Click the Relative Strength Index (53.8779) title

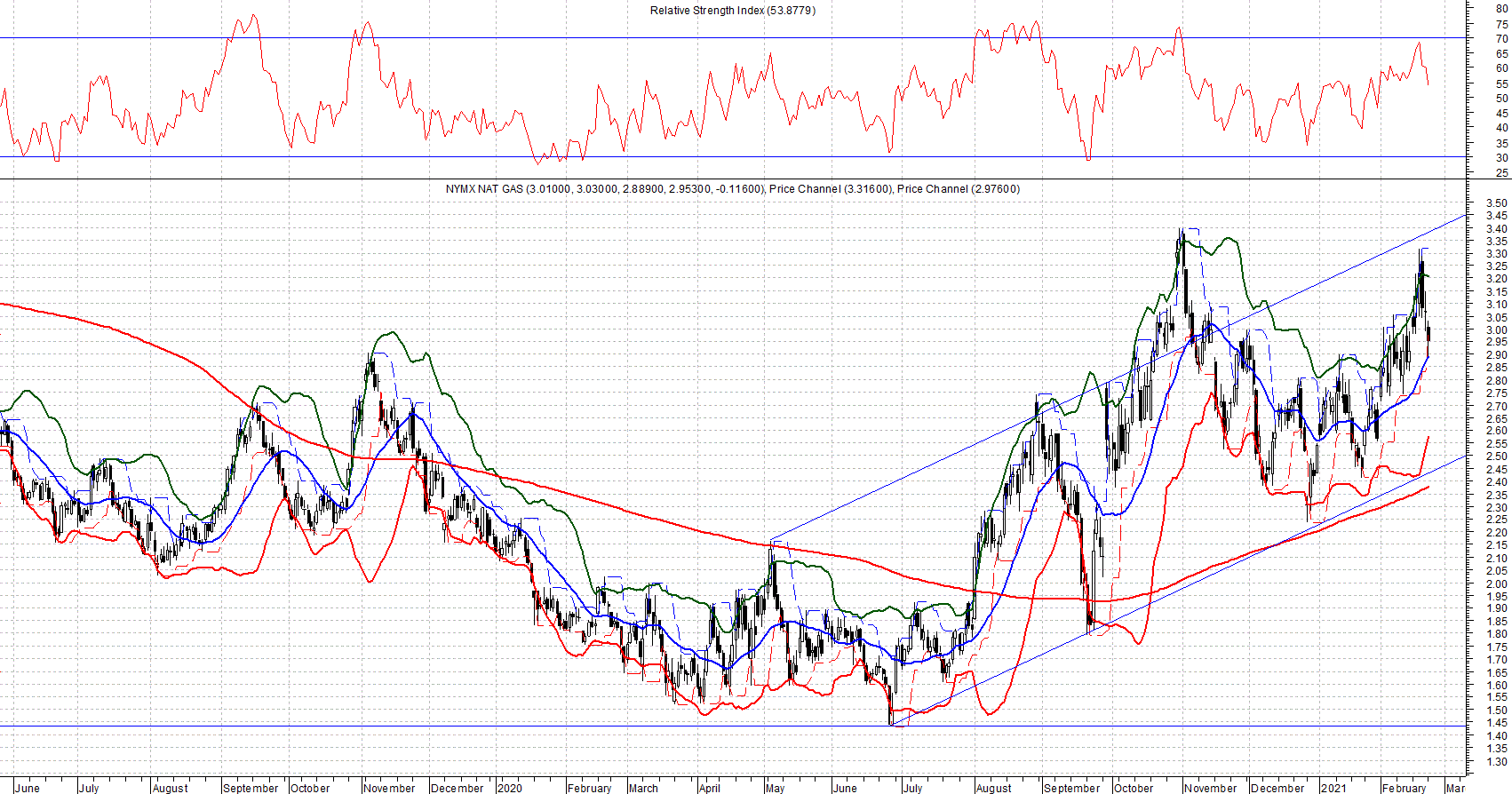pos(733,11)
